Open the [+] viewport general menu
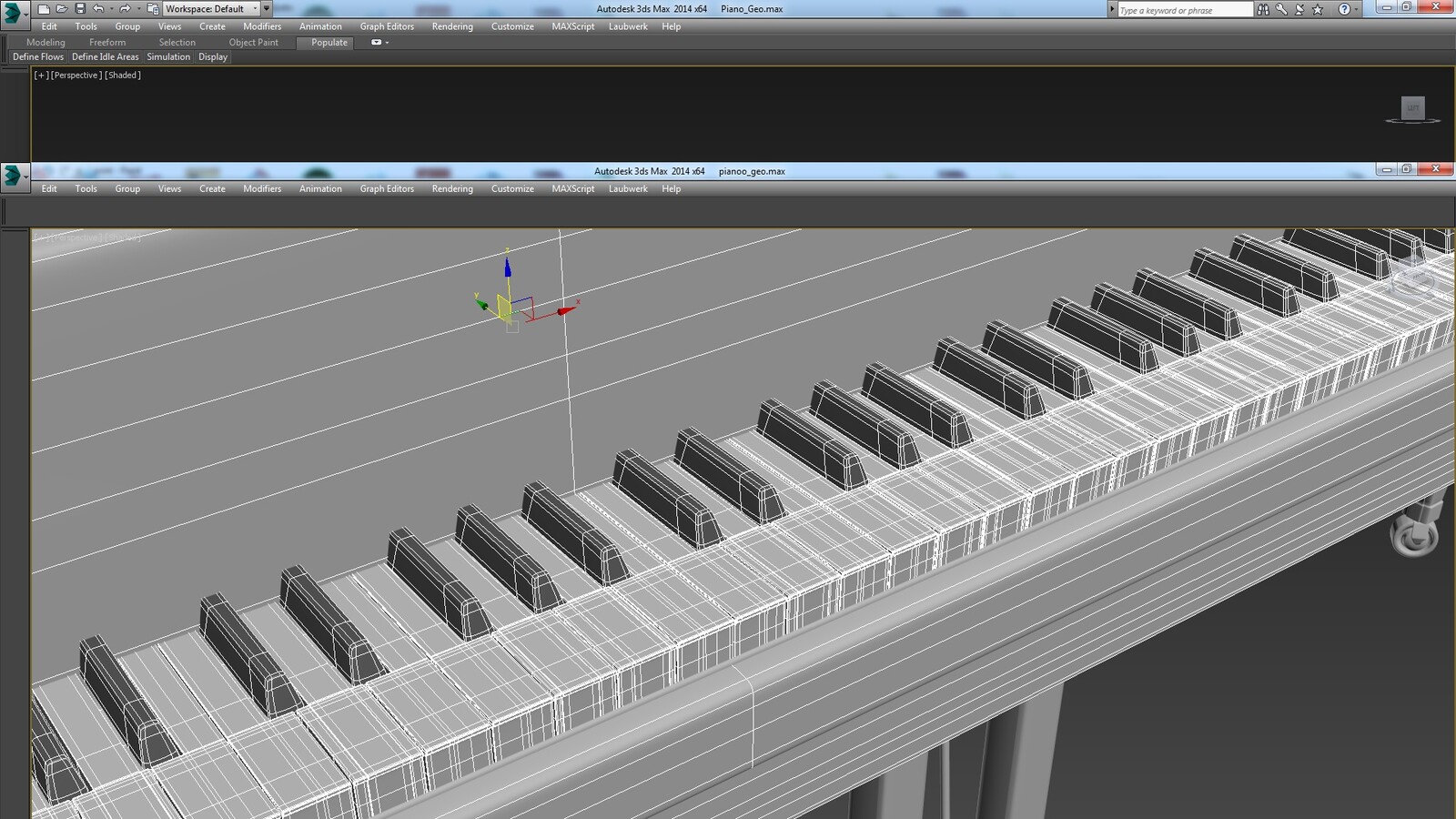This screenshot has height=819, width=1456. click(41, 76)
